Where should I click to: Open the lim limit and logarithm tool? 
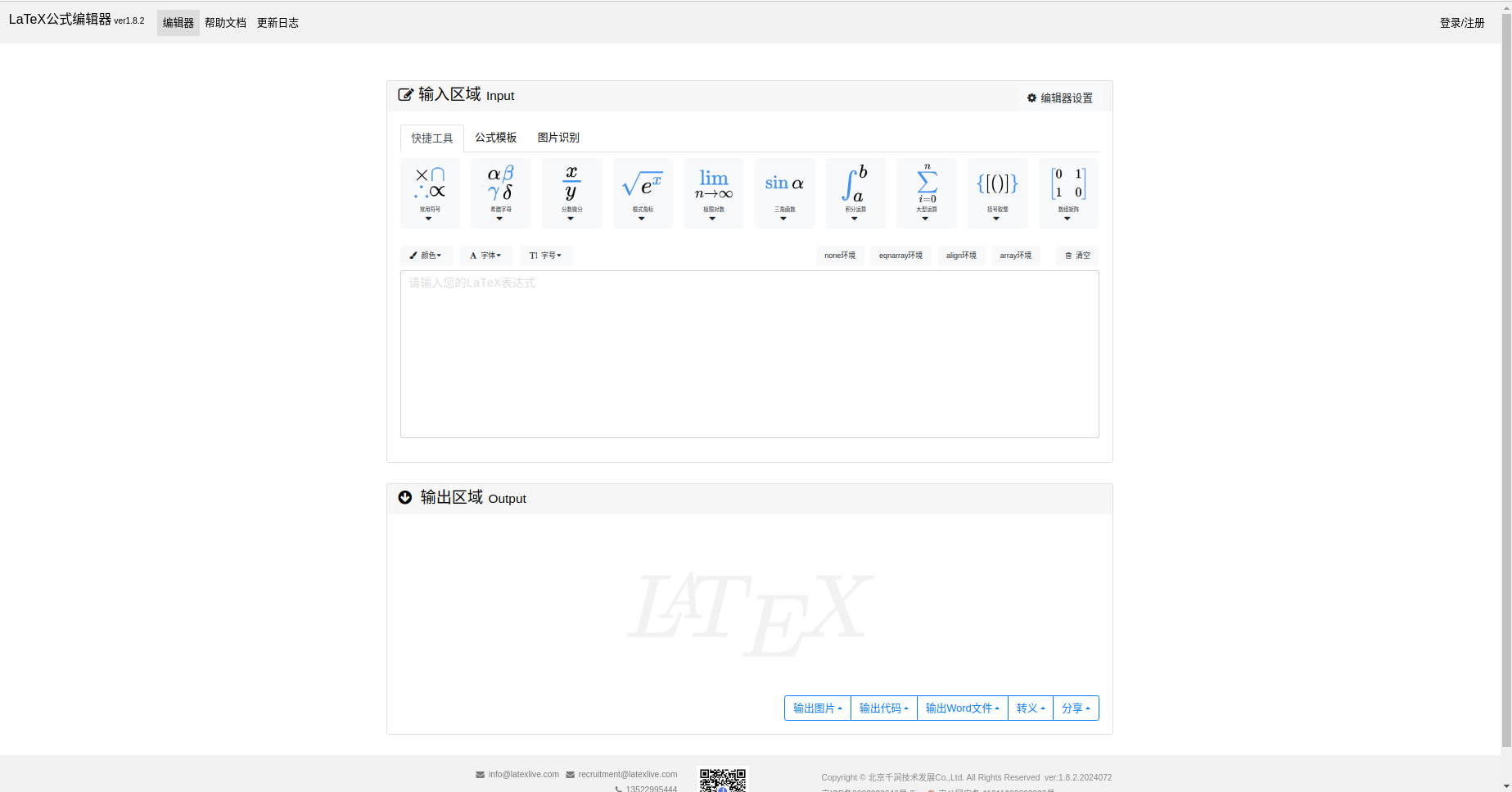tap(713, 193)
